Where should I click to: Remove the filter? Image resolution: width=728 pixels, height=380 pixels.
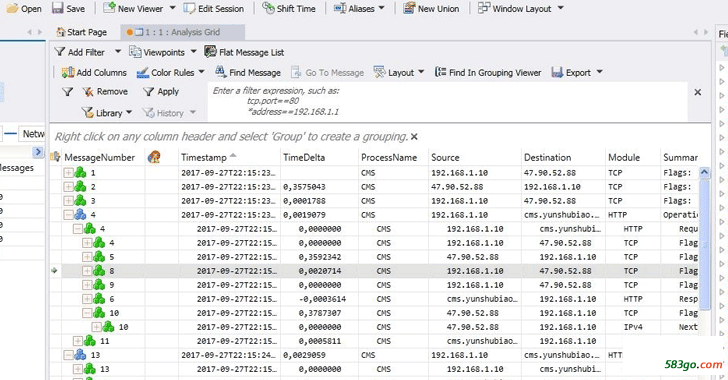click(105, 92)
